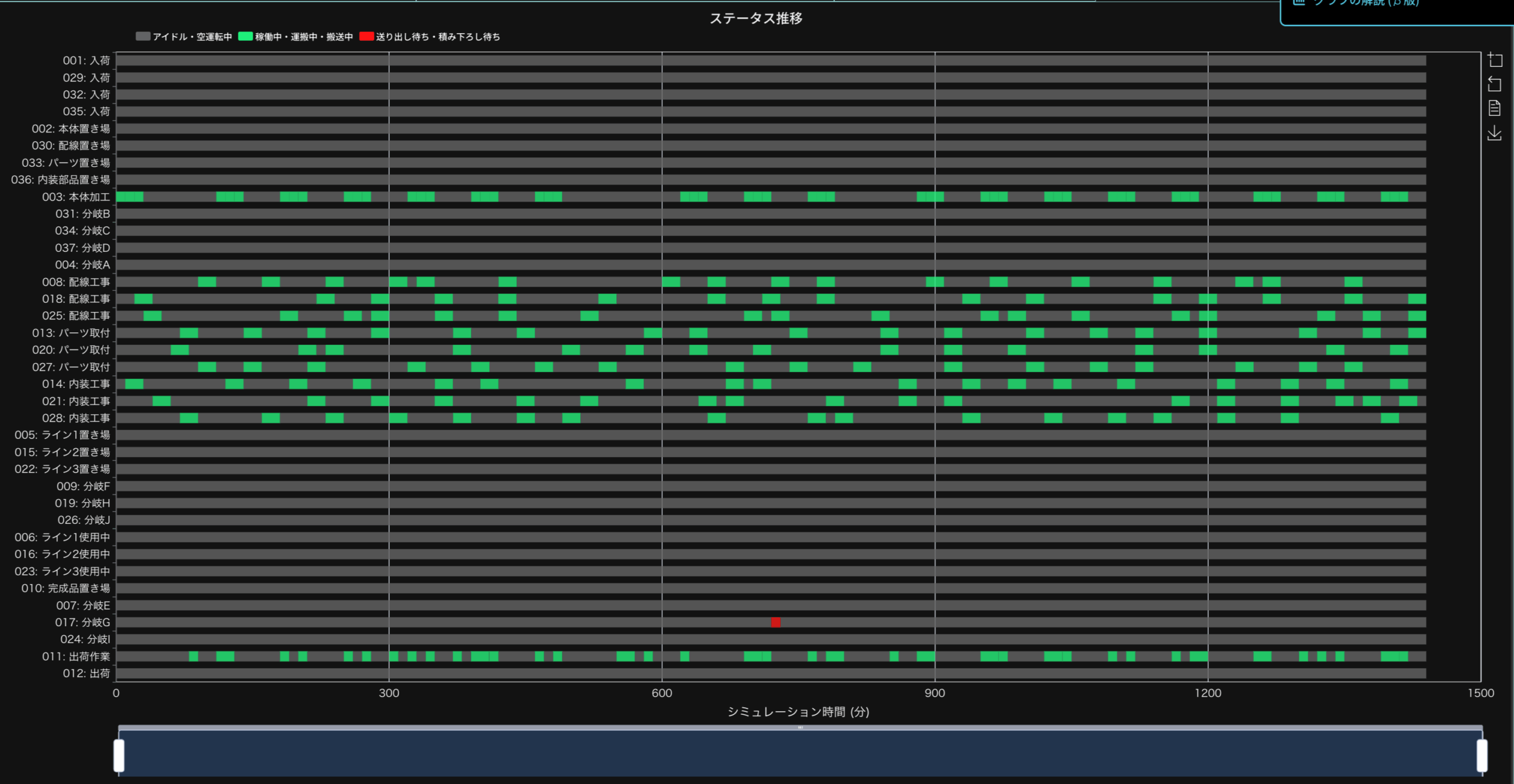1514x784 pixels.
Task: Click the zoom reset back icon
Action: tap(1494, 84)
